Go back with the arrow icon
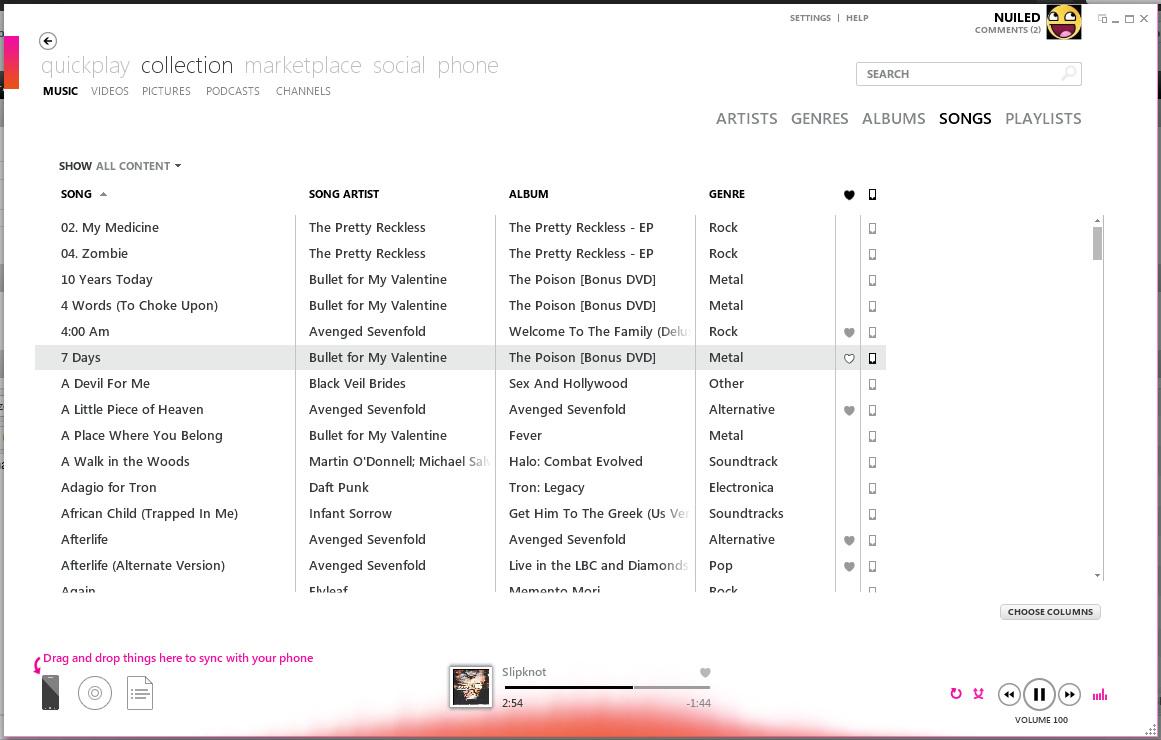The image size is (1161, 740). click(48, 41)
